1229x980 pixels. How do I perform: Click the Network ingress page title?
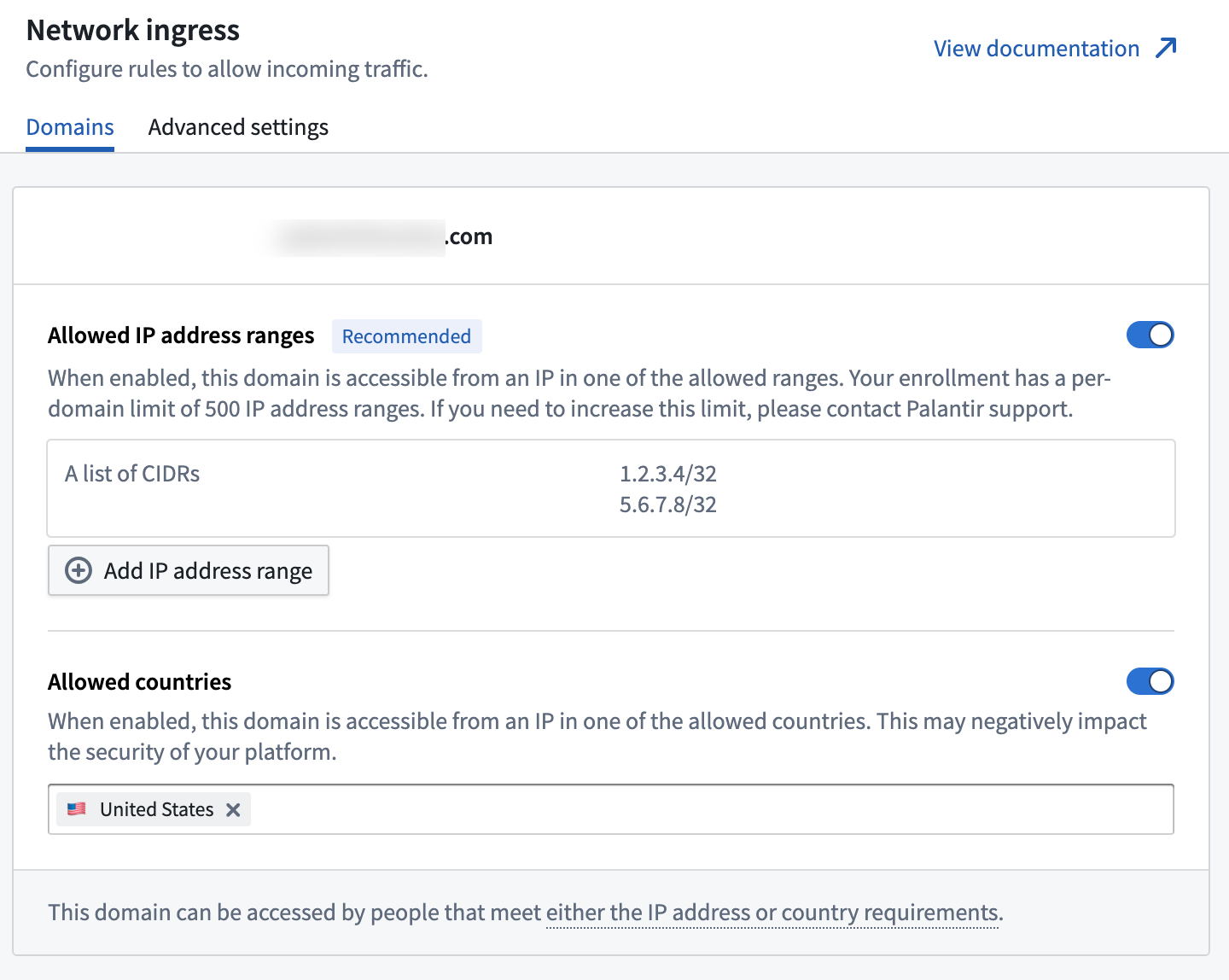click(133, 30)
